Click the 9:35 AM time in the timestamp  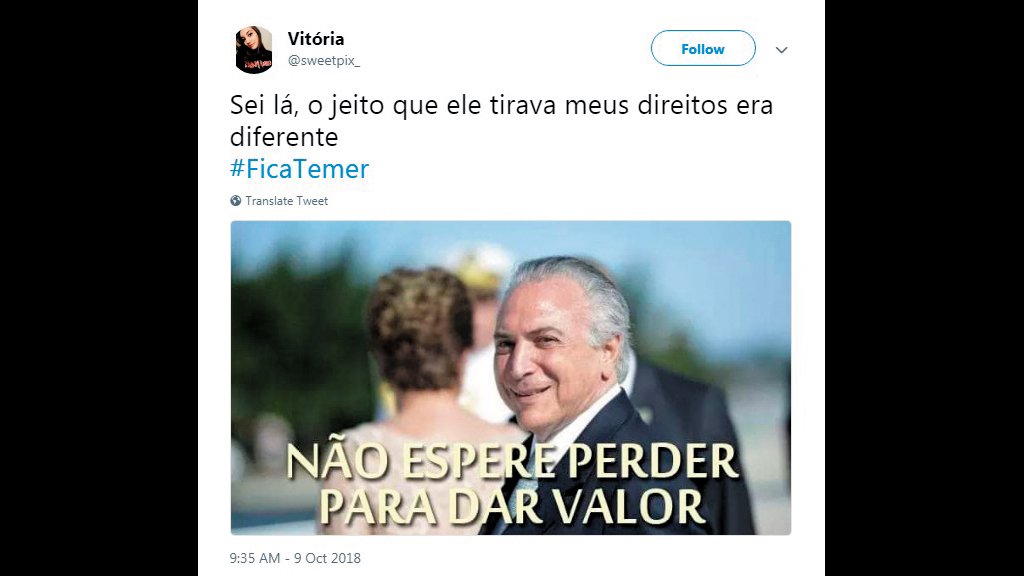click(x=255, y=558)
